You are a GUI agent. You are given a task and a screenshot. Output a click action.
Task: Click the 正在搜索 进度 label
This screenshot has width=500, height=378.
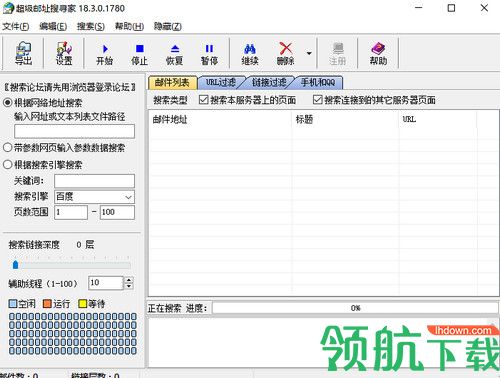[x=177, y=308]
